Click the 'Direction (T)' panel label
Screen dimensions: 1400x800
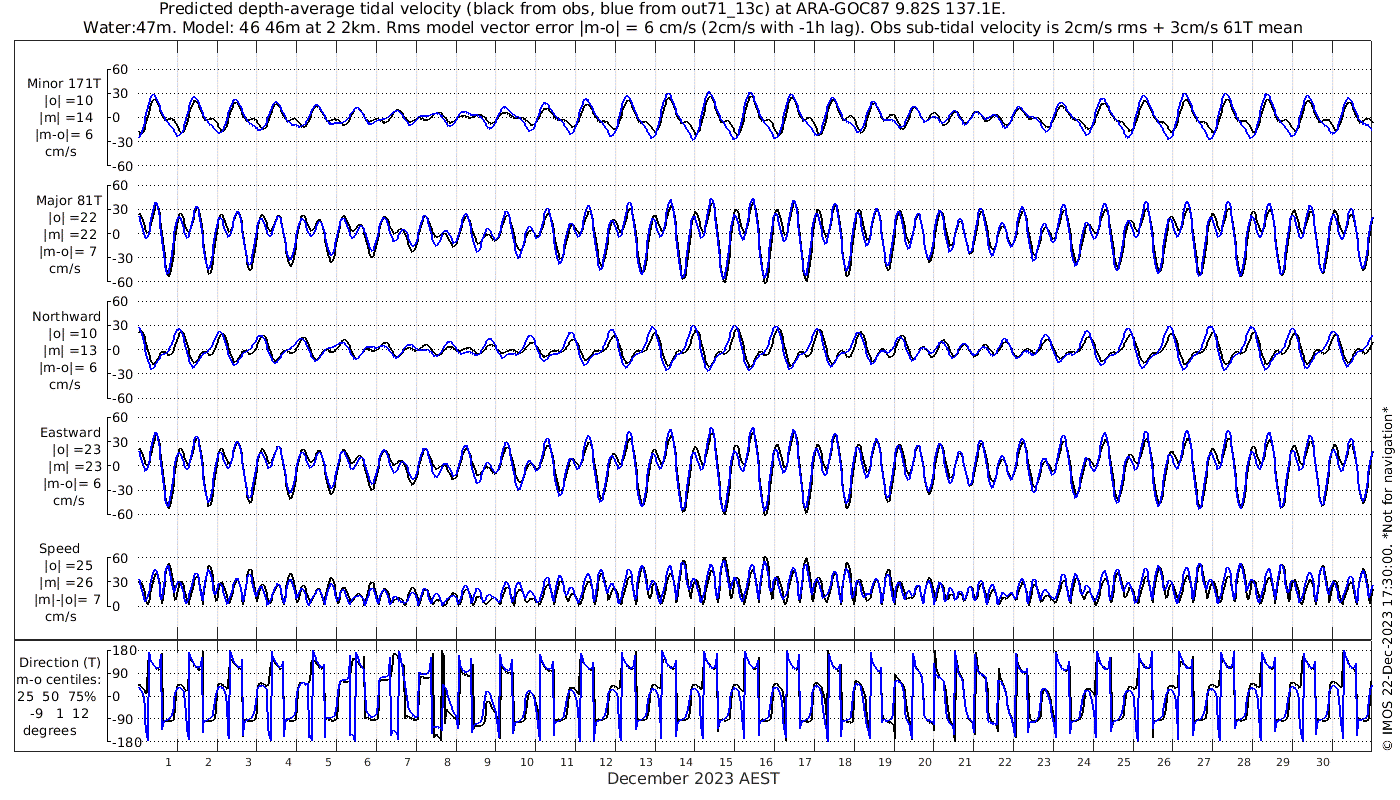pyautogui.click(x=61, y=662)
